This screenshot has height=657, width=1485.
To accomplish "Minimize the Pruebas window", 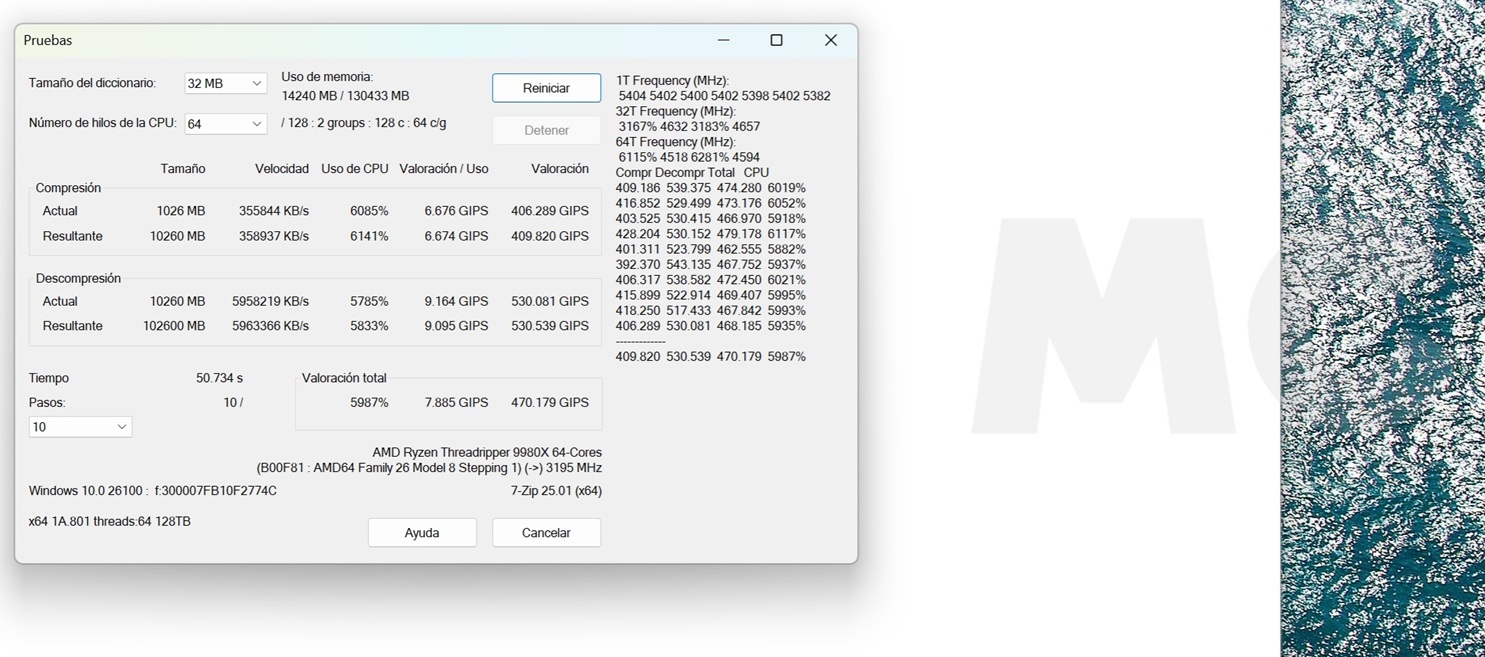I will 723,40.
